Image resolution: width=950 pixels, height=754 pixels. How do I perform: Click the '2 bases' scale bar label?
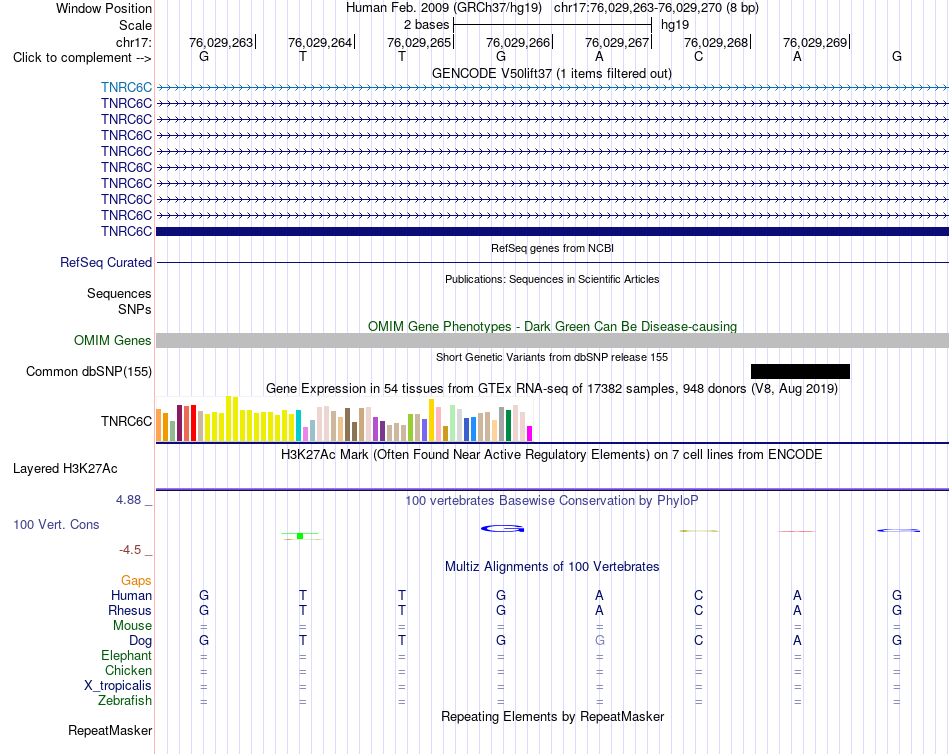[x=427, y=25]
